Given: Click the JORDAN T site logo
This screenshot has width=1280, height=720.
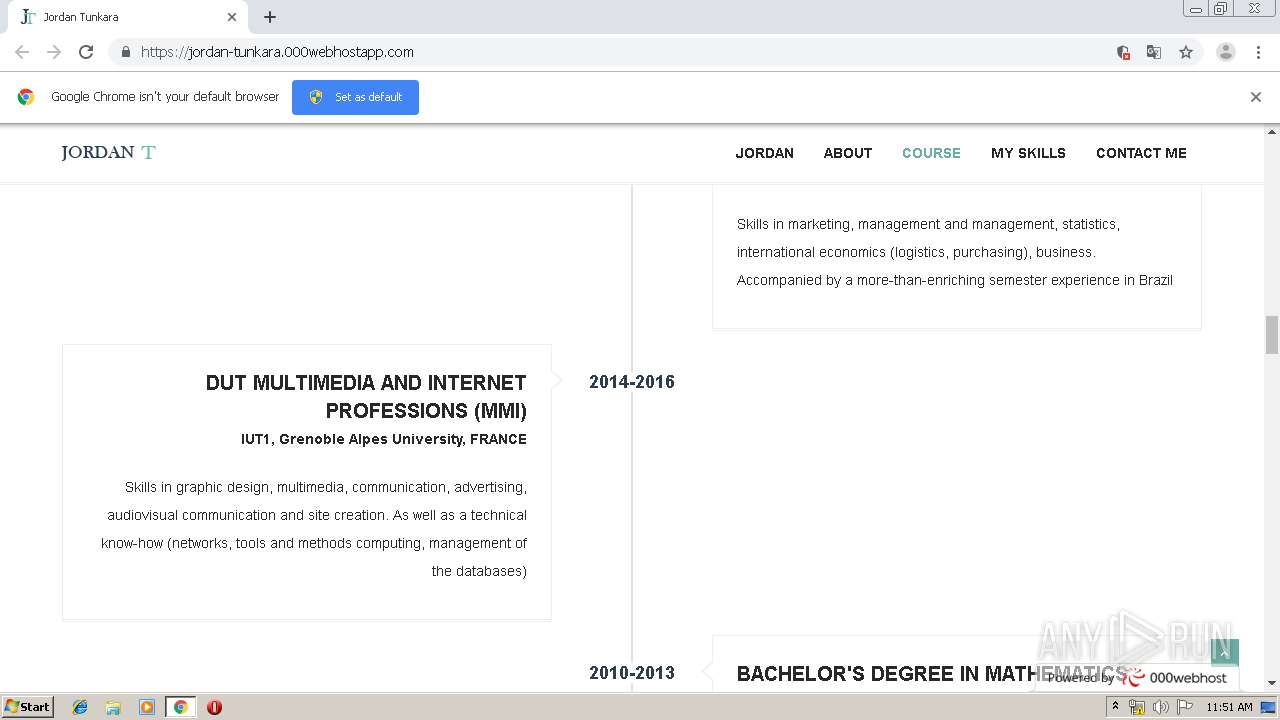Looking at the screenshot, I should point(108,152).
